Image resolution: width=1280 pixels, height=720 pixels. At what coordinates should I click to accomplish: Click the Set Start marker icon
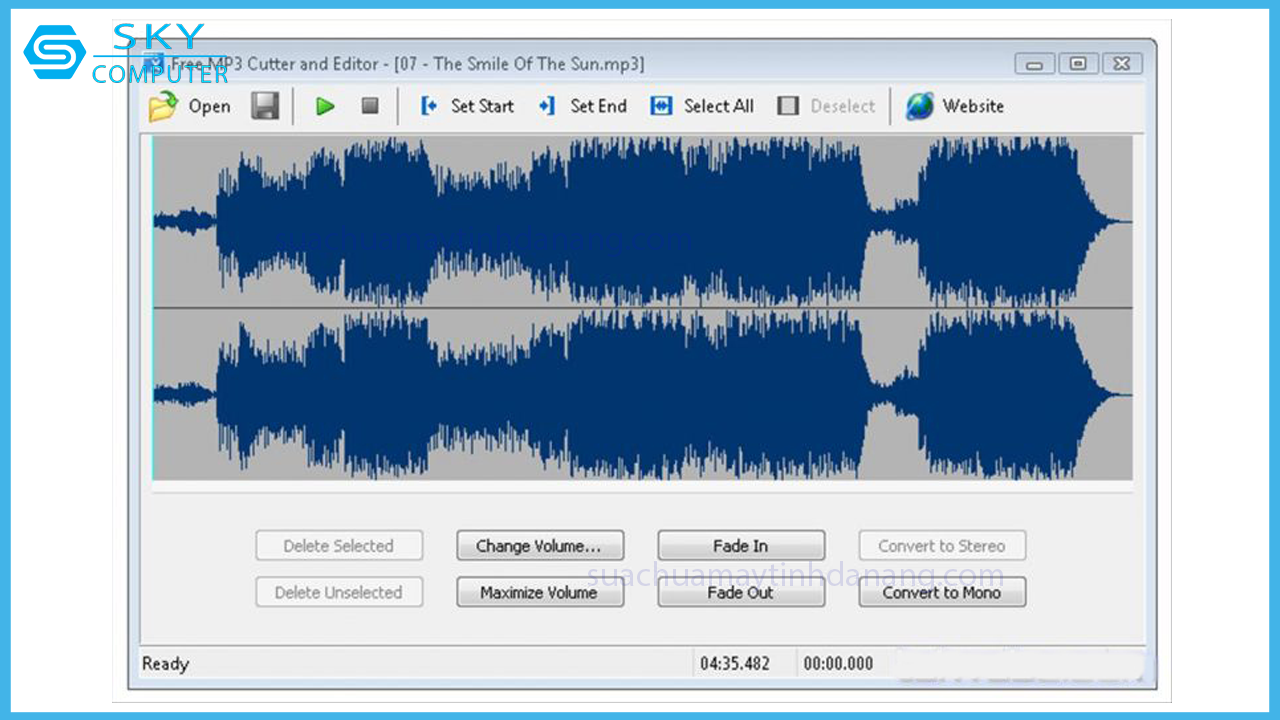(429, 106)
